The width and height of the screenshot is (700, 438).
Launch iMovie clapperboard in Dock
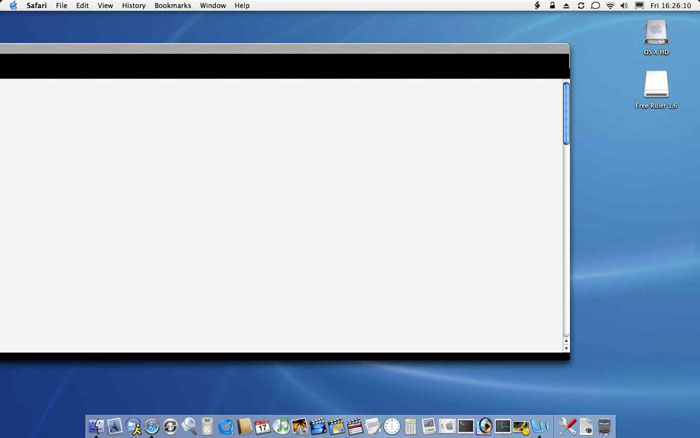click(318, 427)
